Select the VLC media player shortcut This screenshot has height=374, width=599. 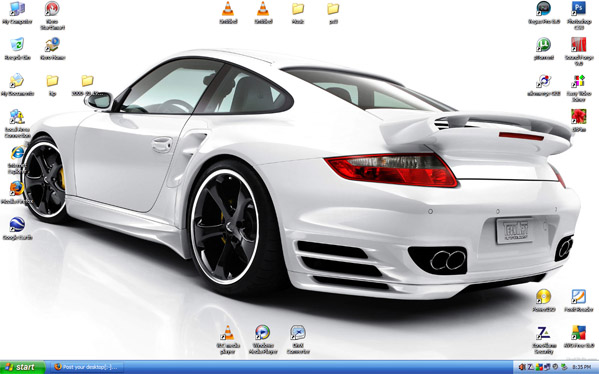coord(228,339)
